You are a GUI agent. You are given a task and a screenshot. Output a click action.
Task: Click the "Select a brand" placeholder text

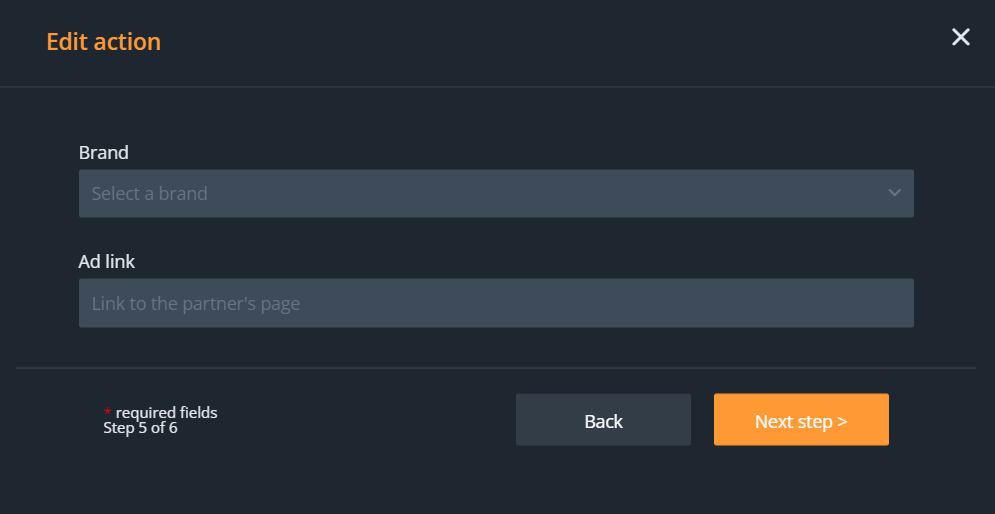150,194
